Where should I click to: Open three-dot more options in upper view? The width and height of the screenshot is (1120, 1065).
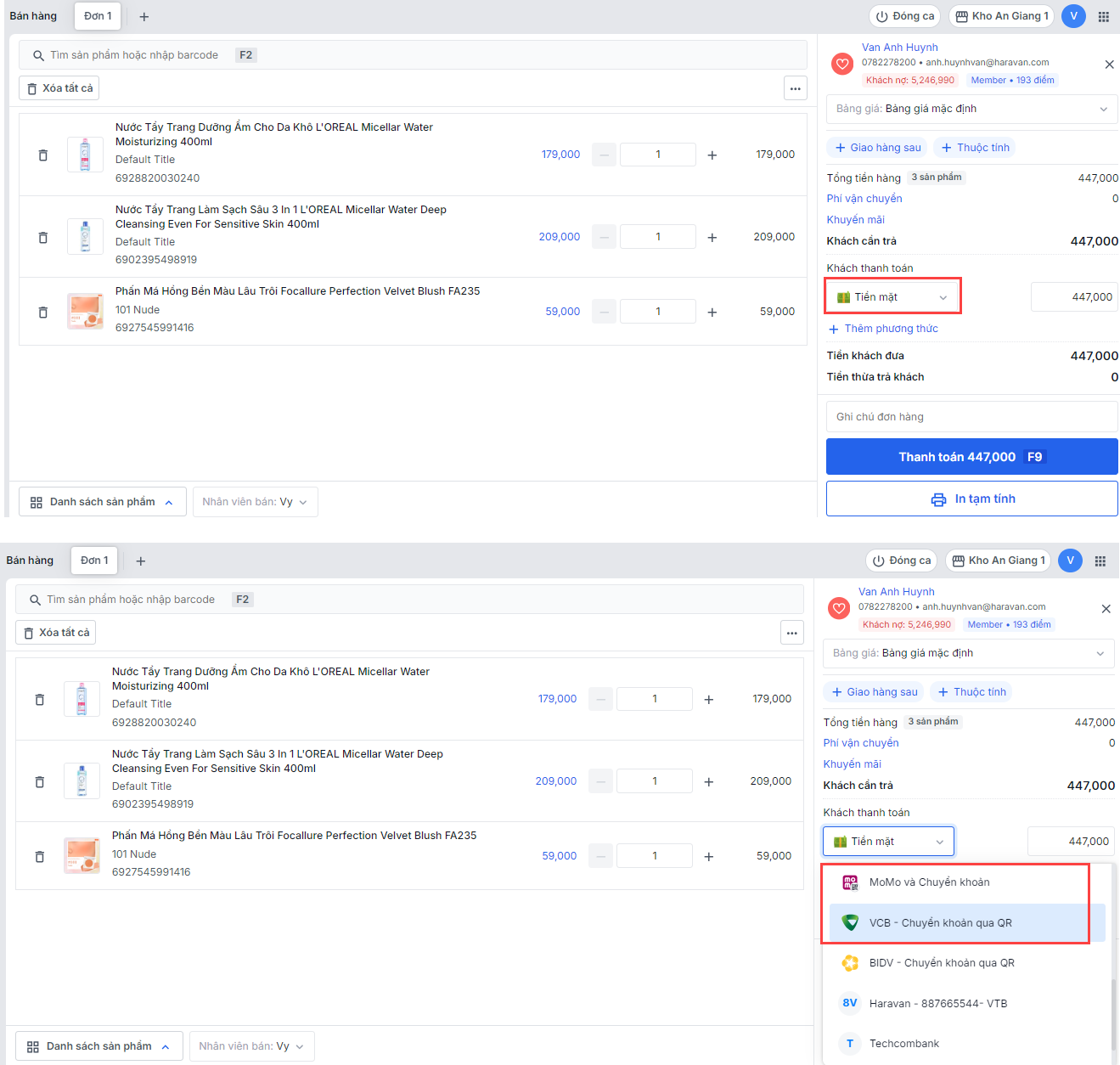pos(795,88)
